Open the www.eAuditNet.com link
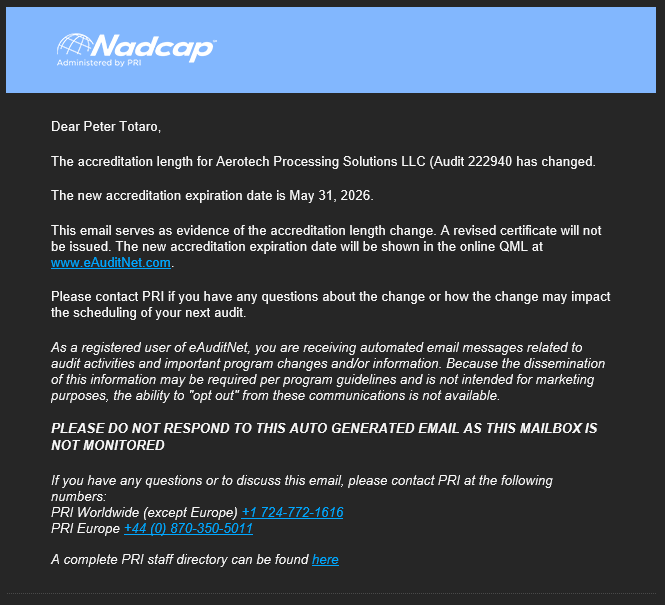665x605 pixels. click(111, 263)
